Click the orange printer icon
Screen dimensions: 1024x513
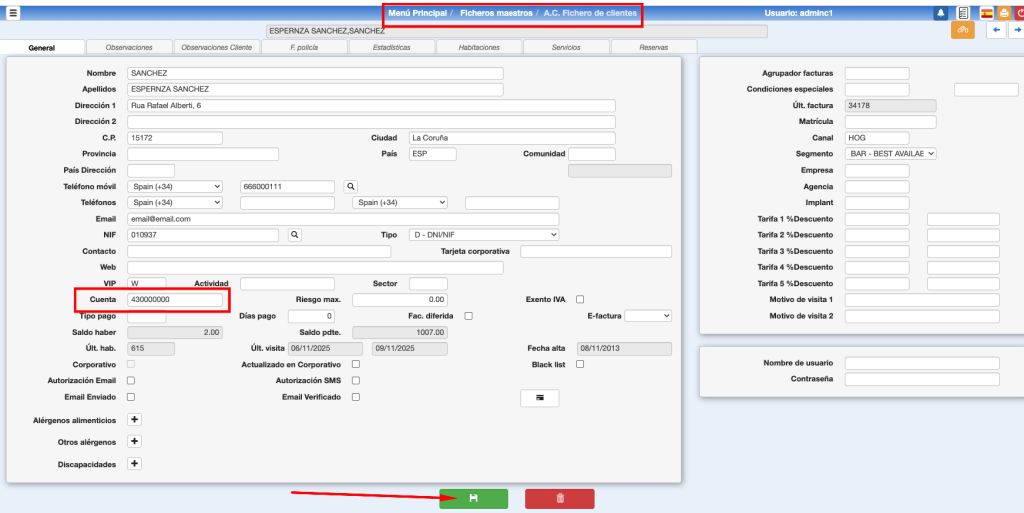tap(1002, 13)
